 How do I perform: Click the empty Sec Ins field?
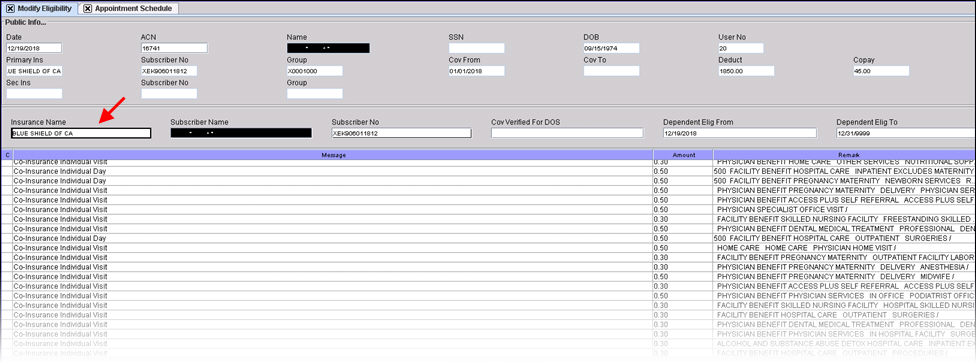point(34,94)
